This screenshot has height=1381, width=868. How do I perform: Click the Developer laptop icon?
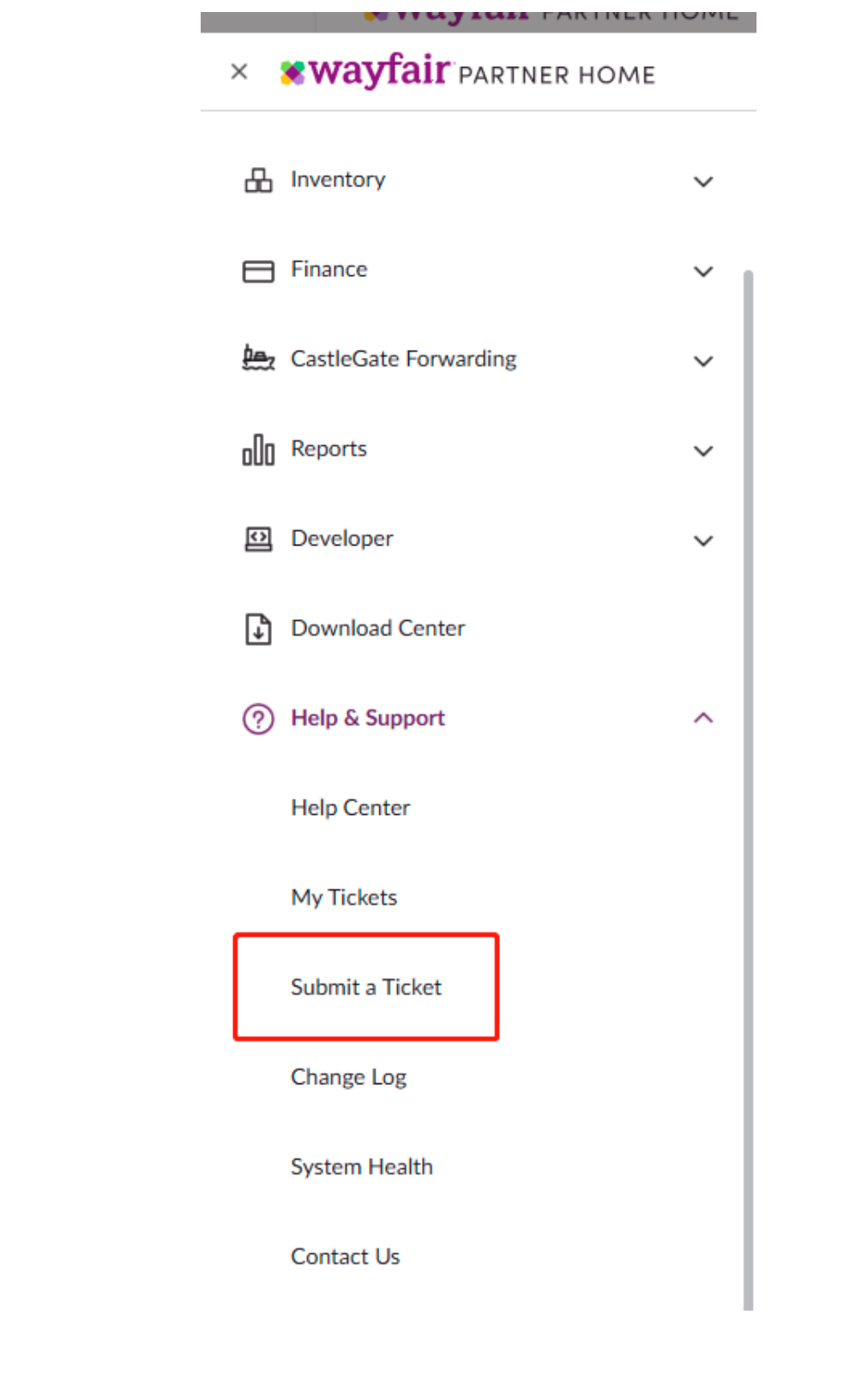coord(258,539)
